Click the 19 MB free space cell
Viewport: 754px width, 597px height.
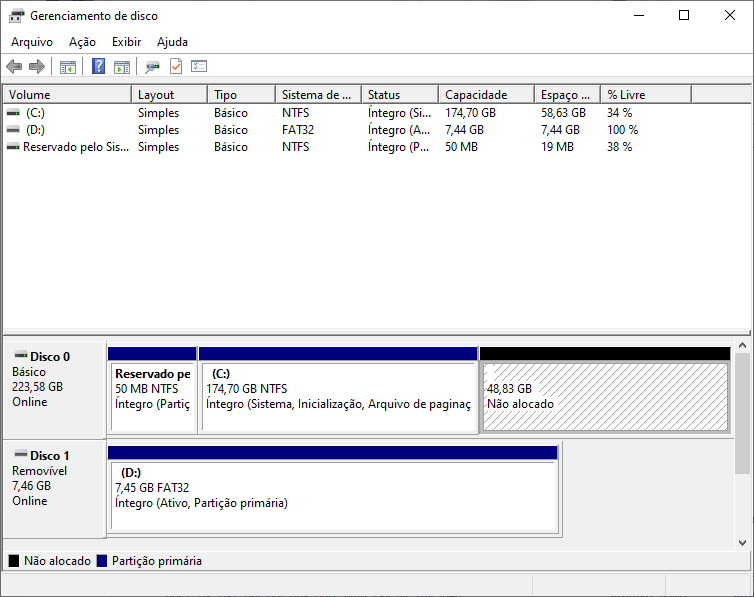pos(557,147)
